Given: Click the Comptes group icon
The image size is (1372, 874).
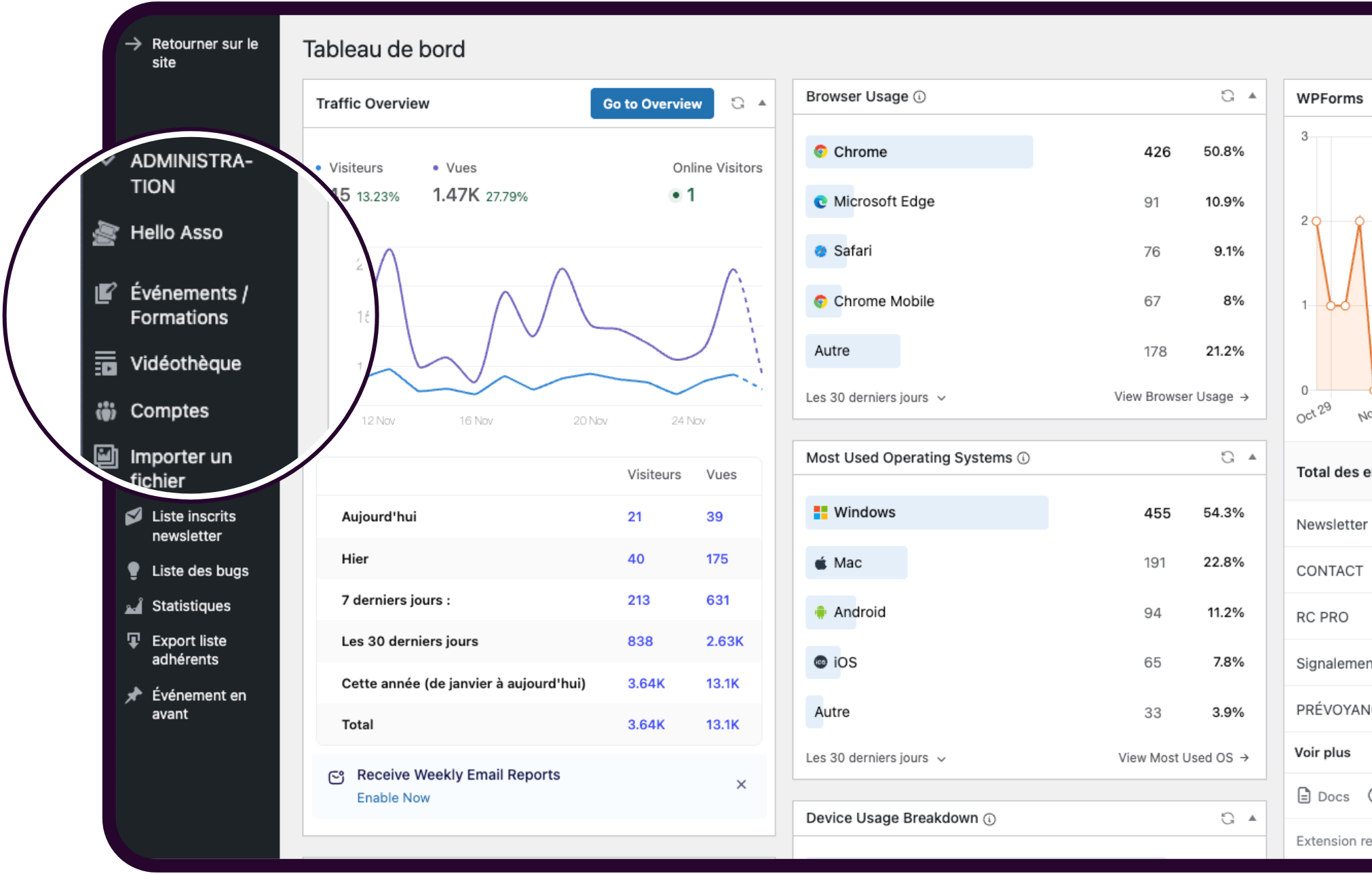Looking at the screenshot, I should (x=106, y=411).
